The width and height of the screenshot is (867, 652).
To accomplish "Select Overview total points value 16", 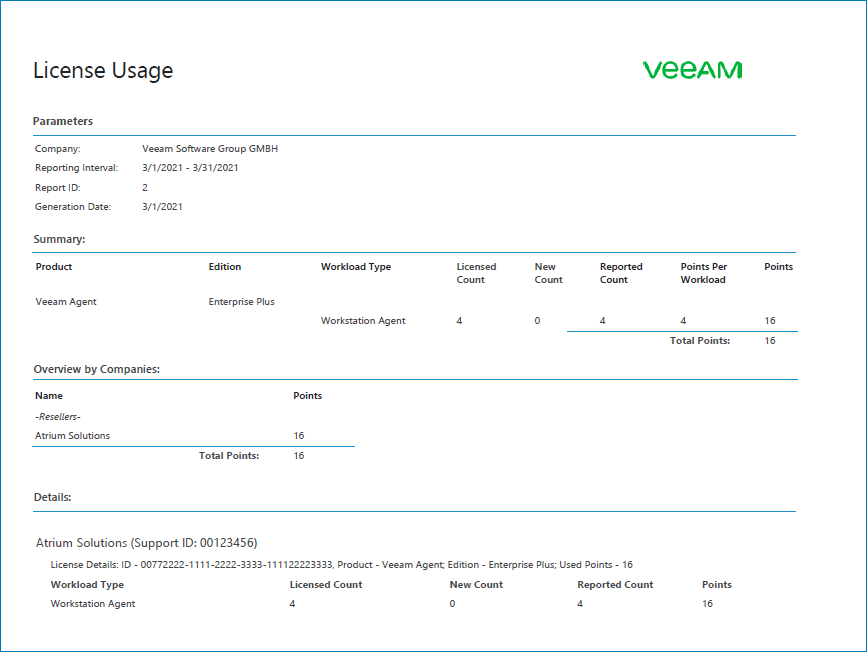I will (x=299, y=456).
